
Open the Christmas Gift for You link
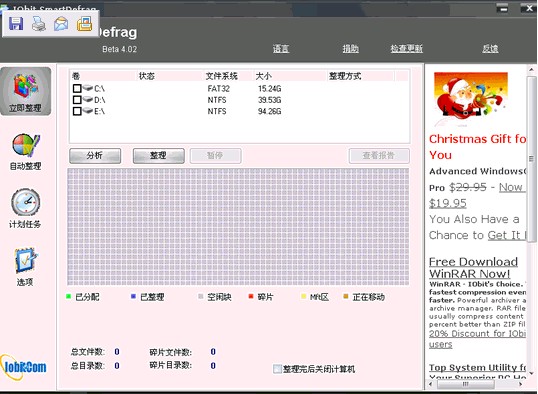pos(477,147)
